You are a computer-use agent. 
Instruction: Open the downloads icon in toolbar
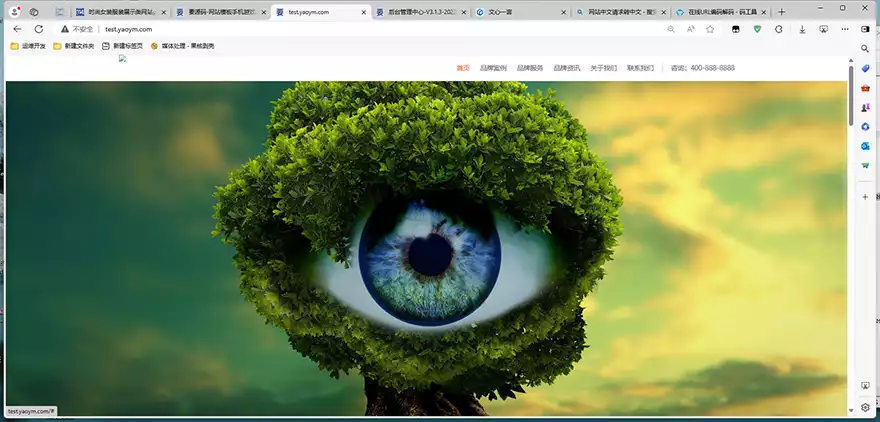802,29
